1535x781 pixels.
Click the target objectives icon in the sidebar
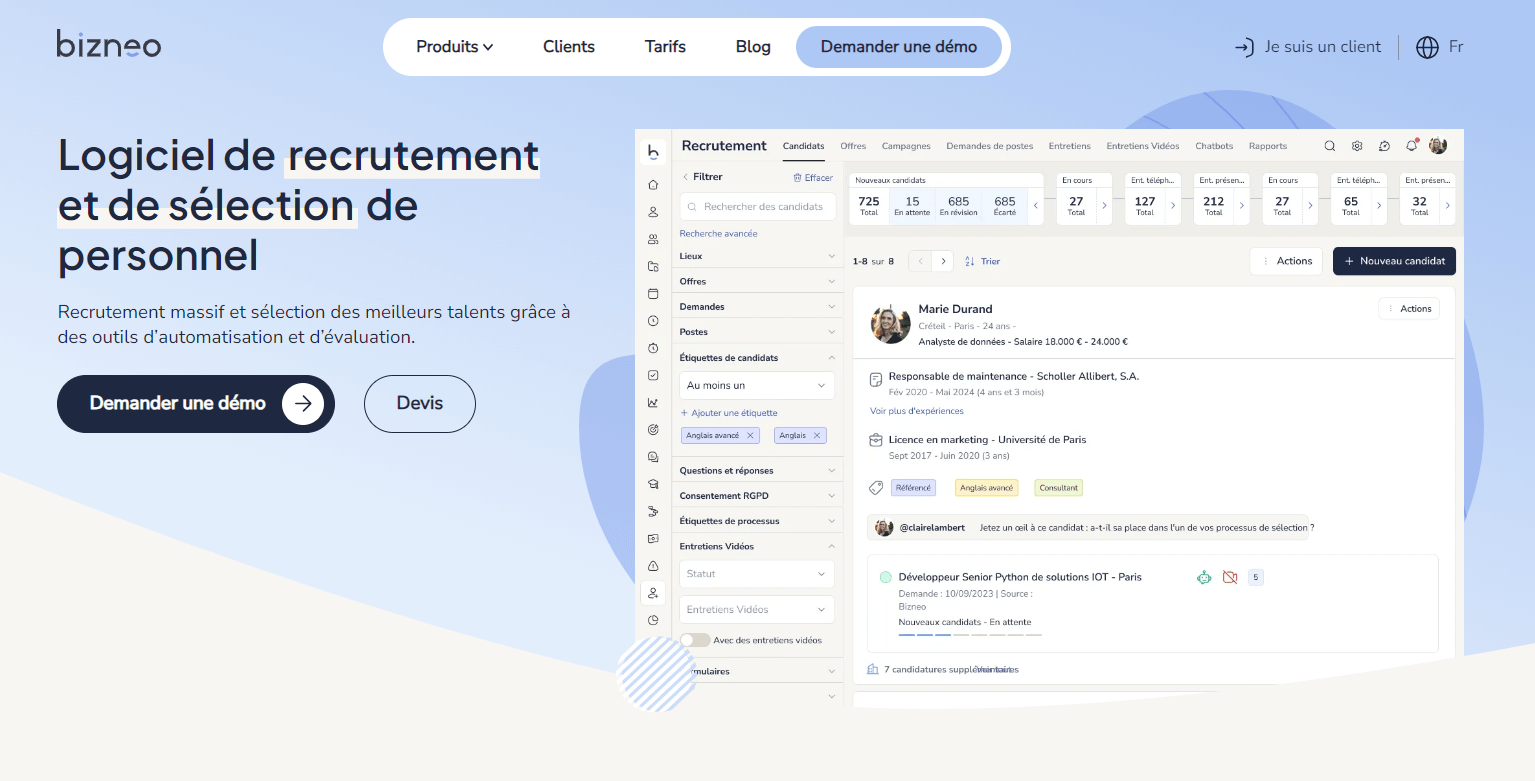click(653, 430)
